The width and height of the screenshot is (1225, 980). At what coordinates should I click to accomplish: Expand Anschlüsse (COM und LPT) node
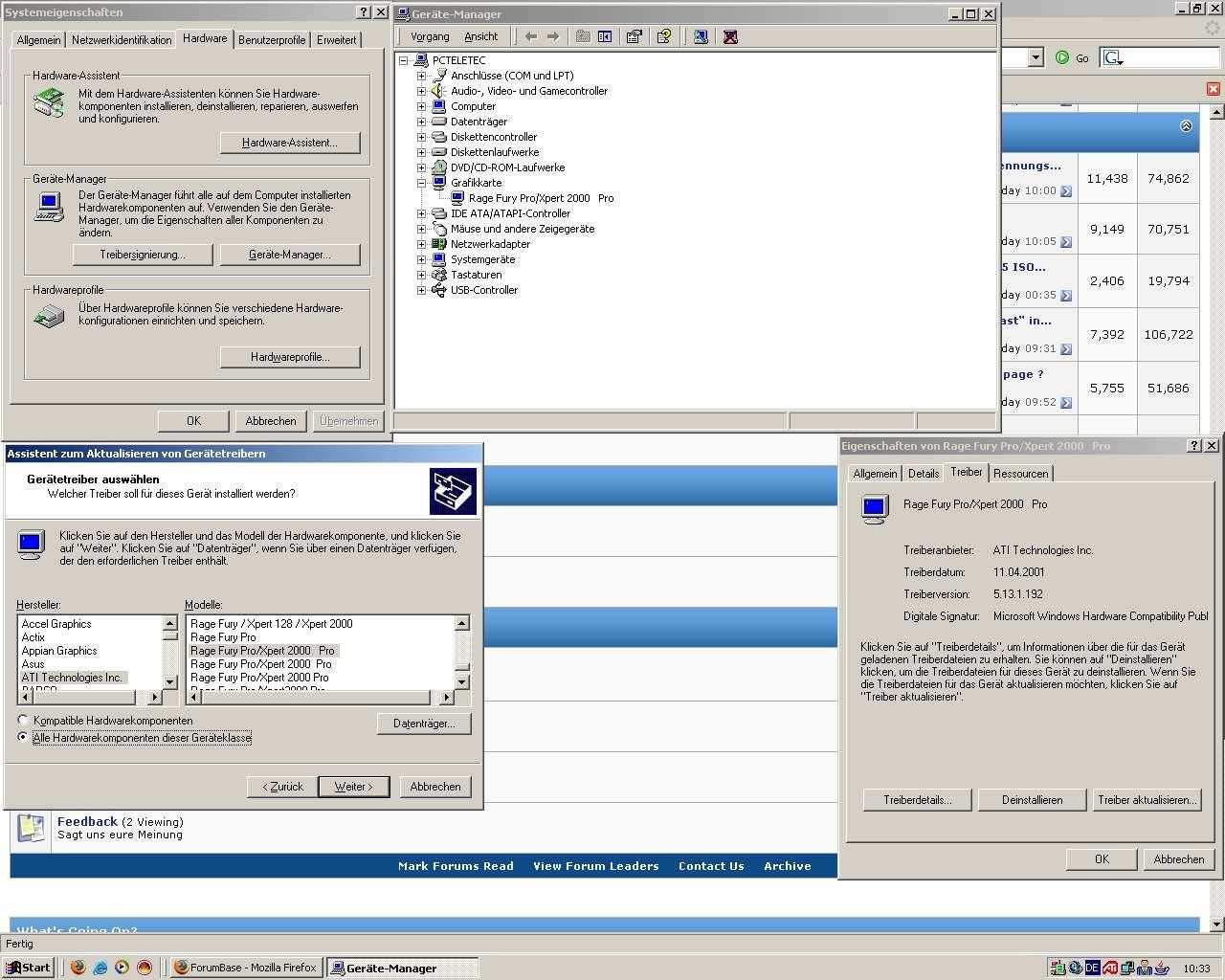(x=421, y=76)
